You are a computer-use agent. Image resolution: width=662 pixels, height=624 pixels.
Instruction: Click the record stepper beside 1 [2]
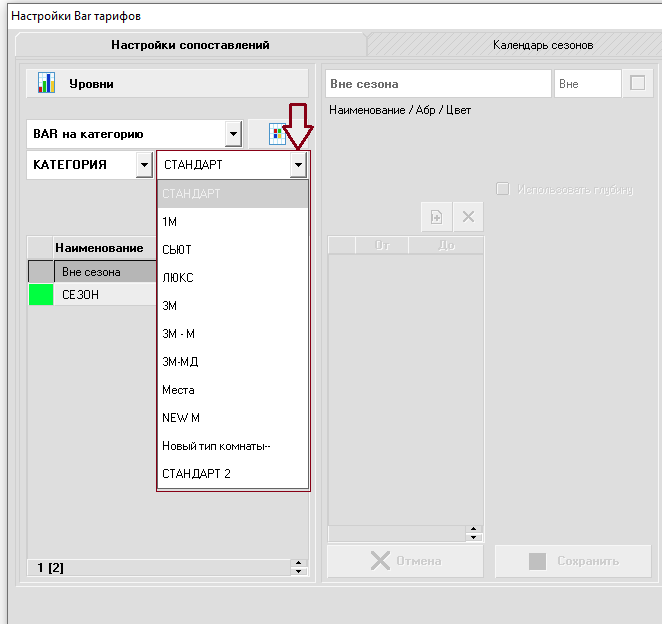coord(297,568)
